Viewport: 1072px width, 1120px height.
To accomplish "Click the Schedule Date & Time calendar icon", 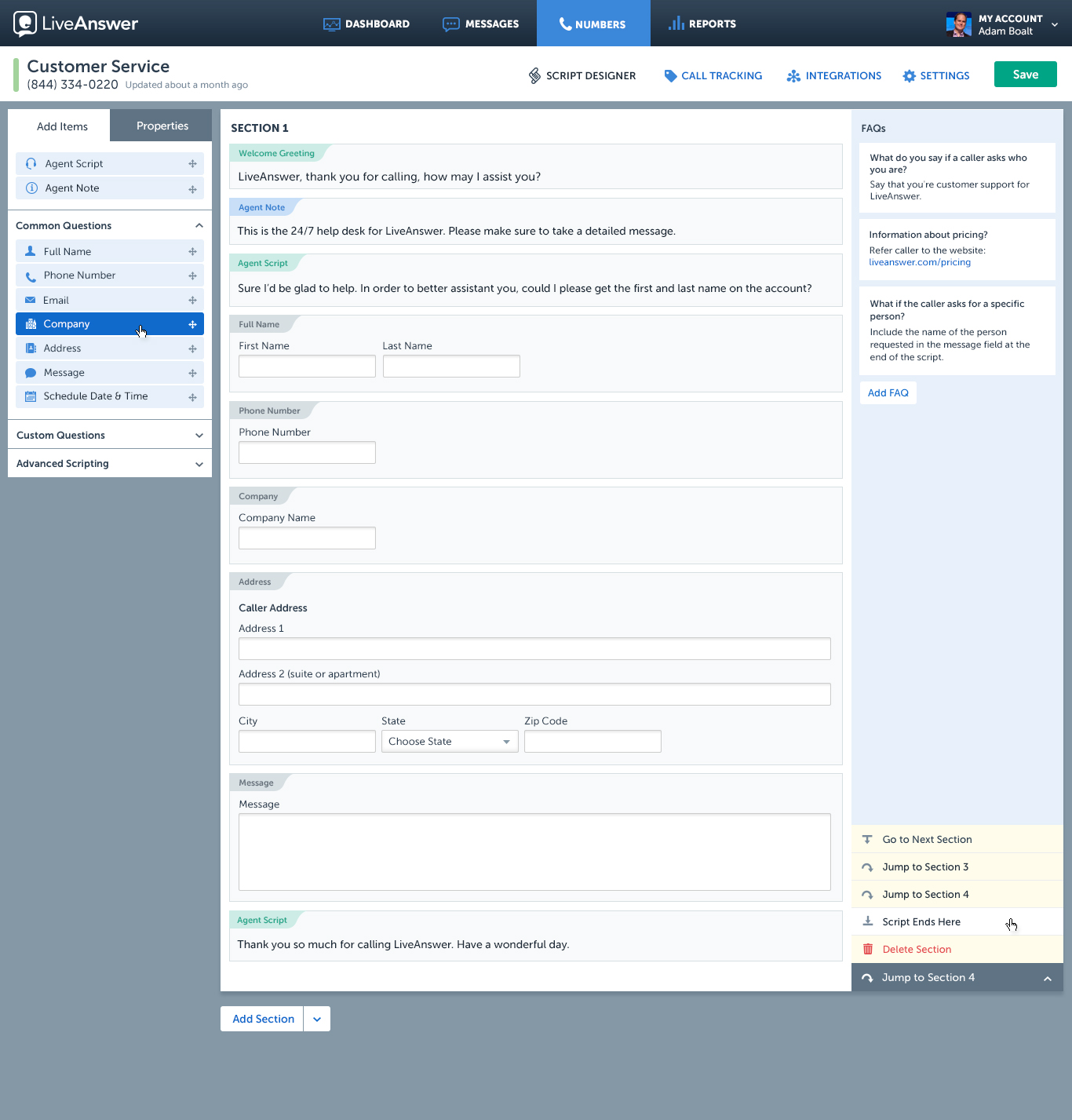I will tap(31, 396).
